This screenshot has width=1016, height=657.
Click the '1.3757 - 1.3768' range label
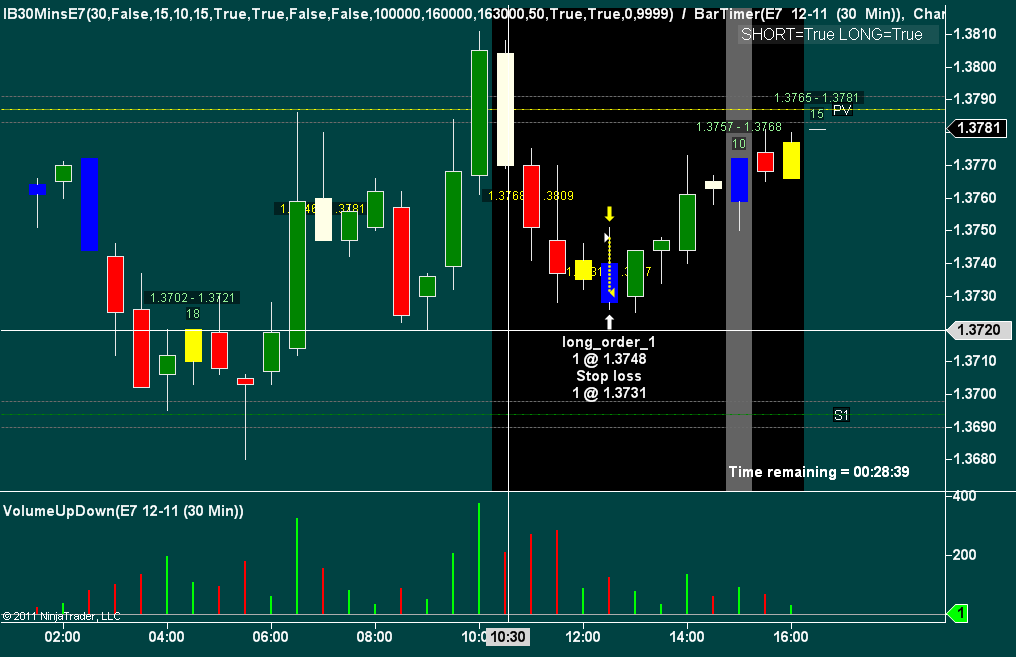tap(739, 127)
